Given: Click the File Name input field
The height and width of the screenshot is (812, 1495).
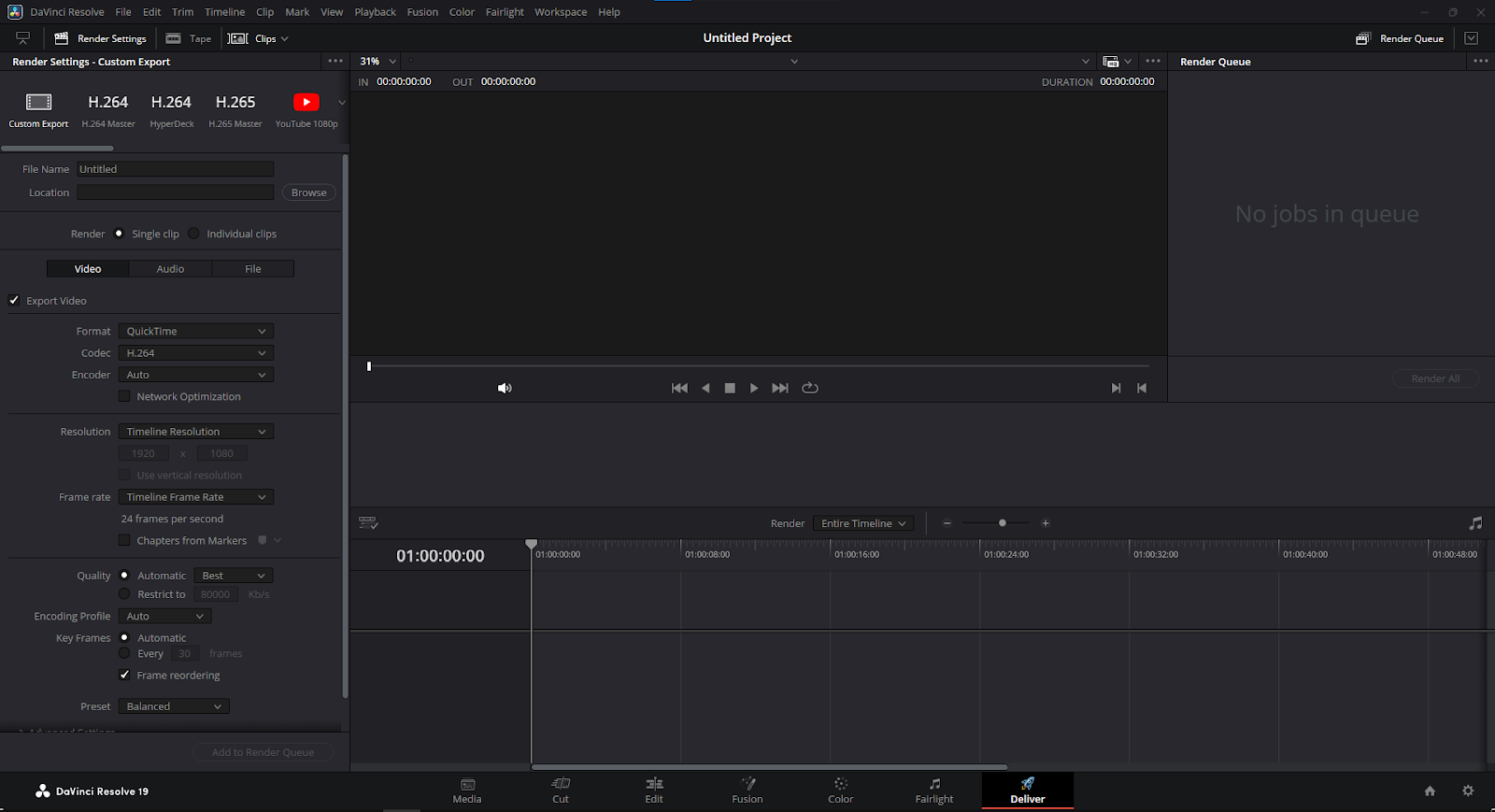Looking at the screenshot, I should [x=176, y=169].
